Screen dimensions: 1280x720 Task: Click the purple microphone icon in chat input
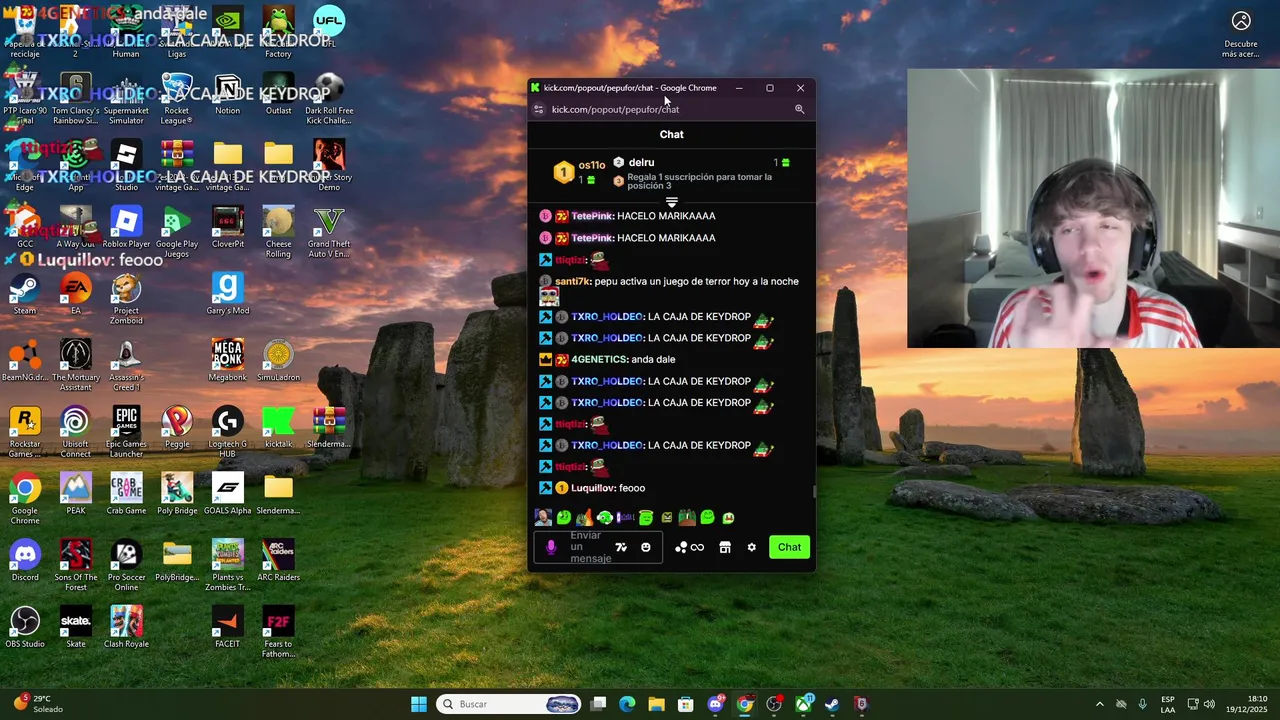(x=551, y=547)
